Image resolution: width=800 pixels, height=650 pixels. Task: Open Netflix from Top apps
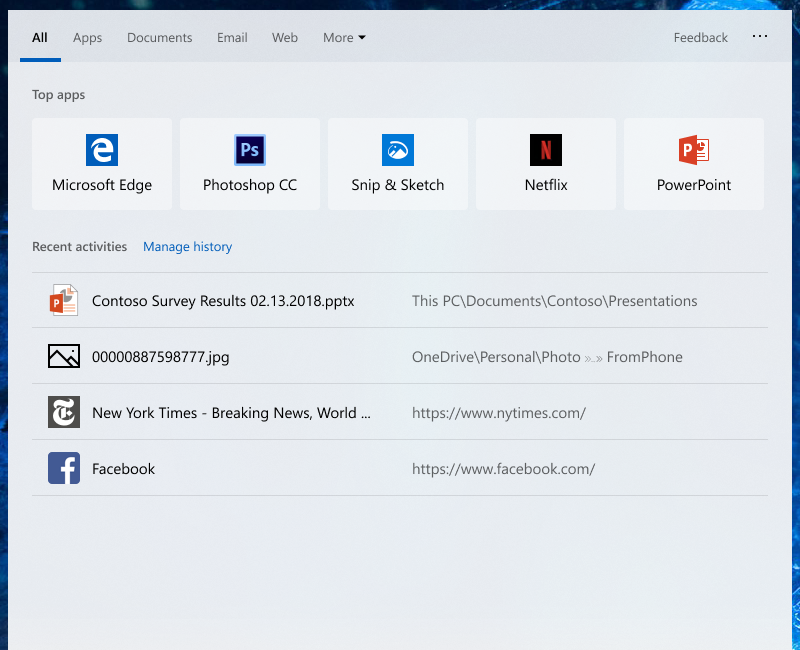[545, 164]
